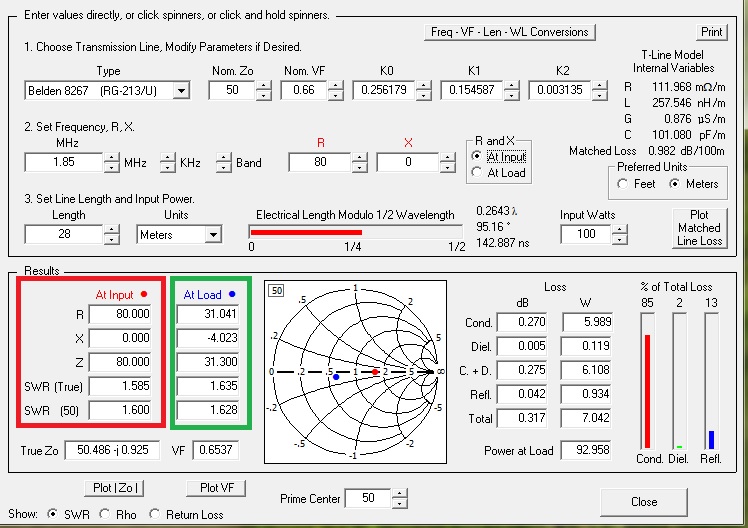Screen dimensions: 748x528
Task: Click the K2 spinner
Action: tap(599, 90)
